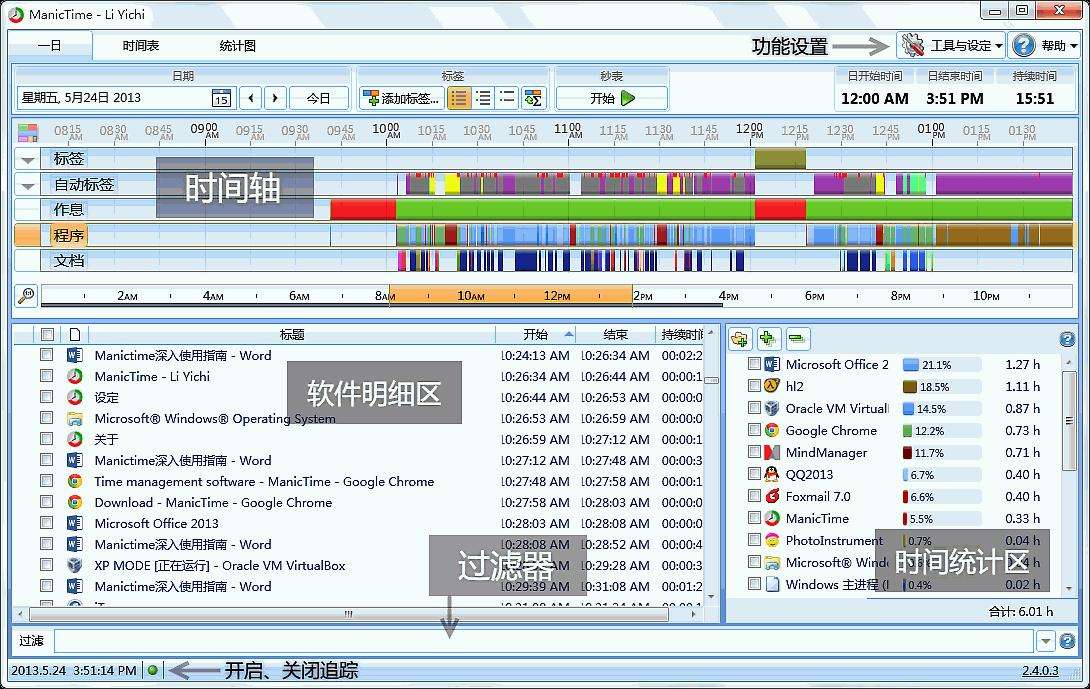Collapse the 标签 timeline row arrow
1090x689 pixels.
28,160
